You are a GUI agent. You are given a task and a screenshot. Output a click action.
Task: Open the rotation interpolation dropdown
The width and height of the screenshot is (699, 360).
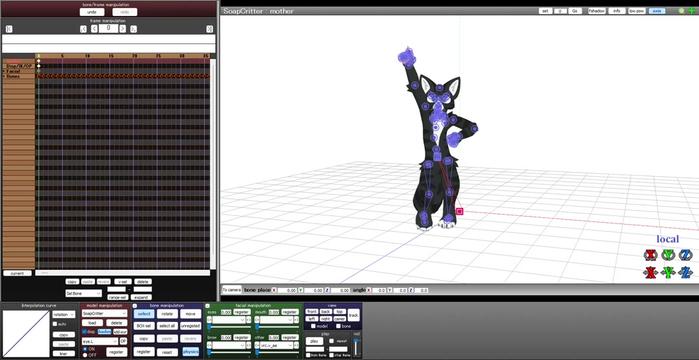64,314
